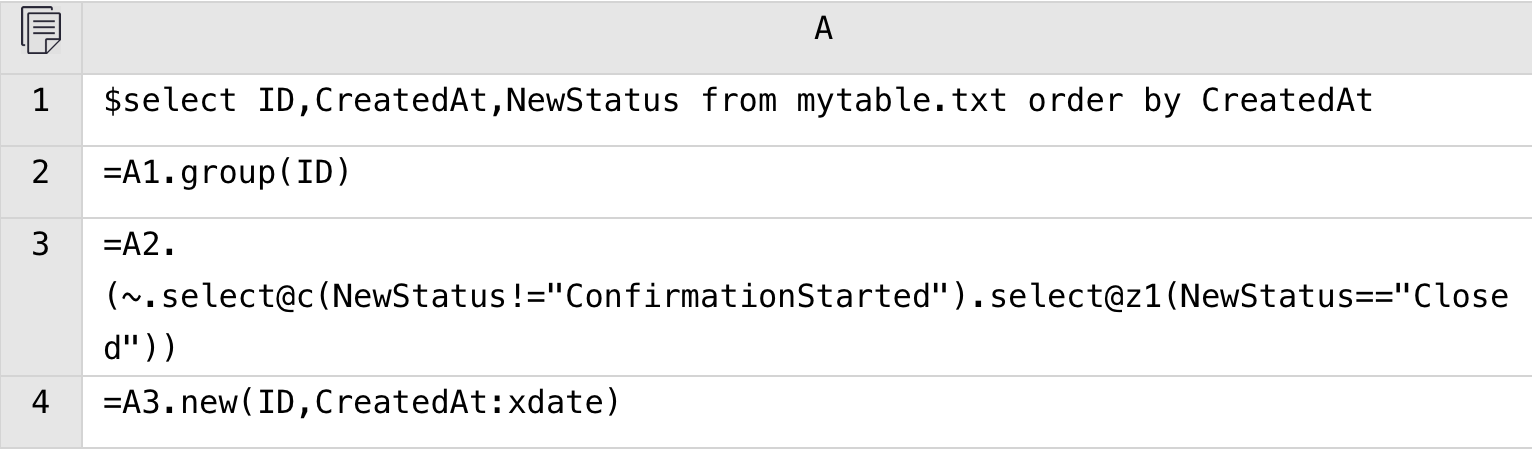Click the document icon in the grid corner
1532x450 pixels.
tap(39, 31)
